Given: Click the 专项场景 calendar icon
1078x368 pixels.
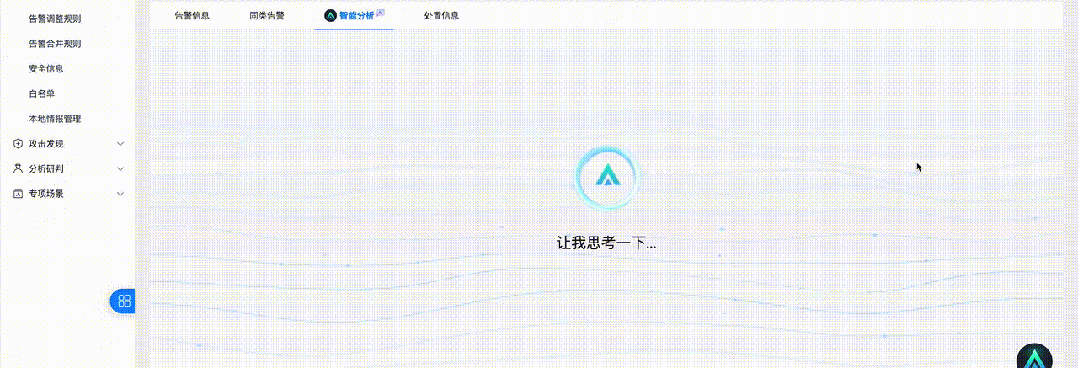Looking at the screenshot, I should (x=18, y=194).
